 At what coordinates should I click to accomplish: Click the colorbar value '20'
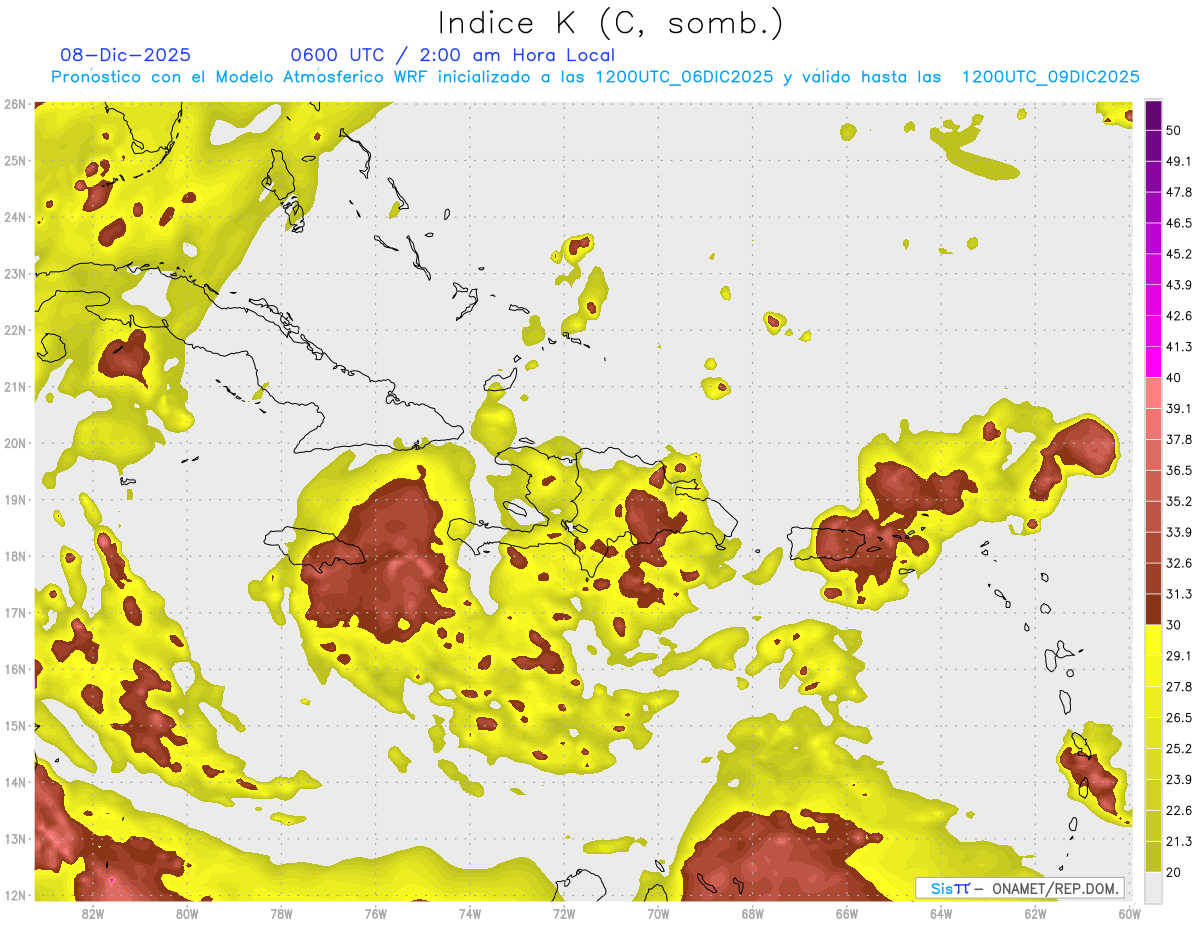pyautogui.click(x=1173, y=872)
